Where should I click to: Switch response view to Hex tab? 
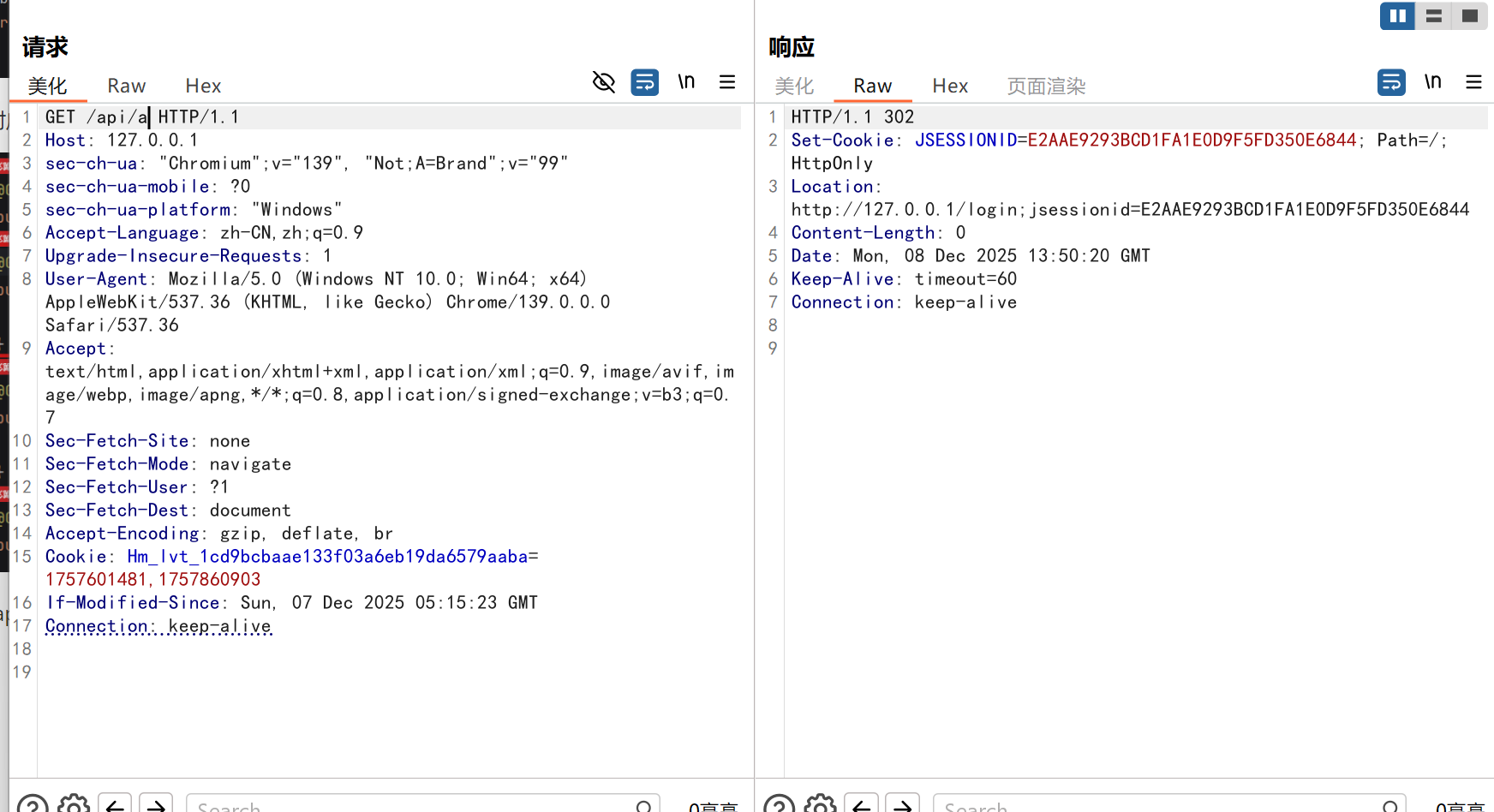(950, 86)
